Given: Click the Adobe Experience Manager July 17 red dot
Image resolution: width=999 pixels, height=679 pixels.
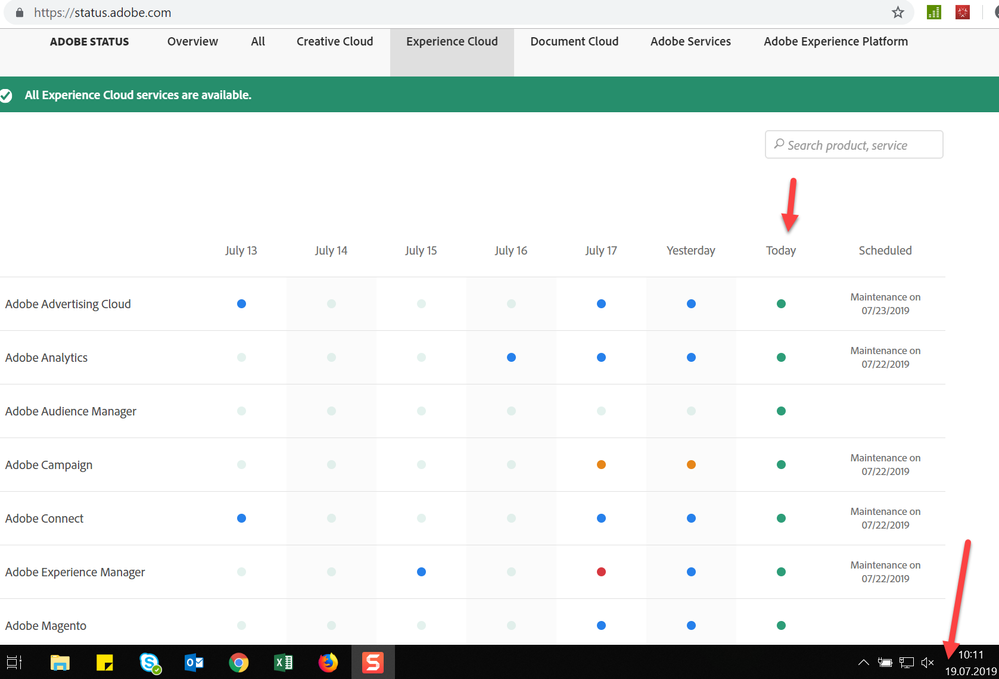Looking at the screenshot, I should coord(601,572).
